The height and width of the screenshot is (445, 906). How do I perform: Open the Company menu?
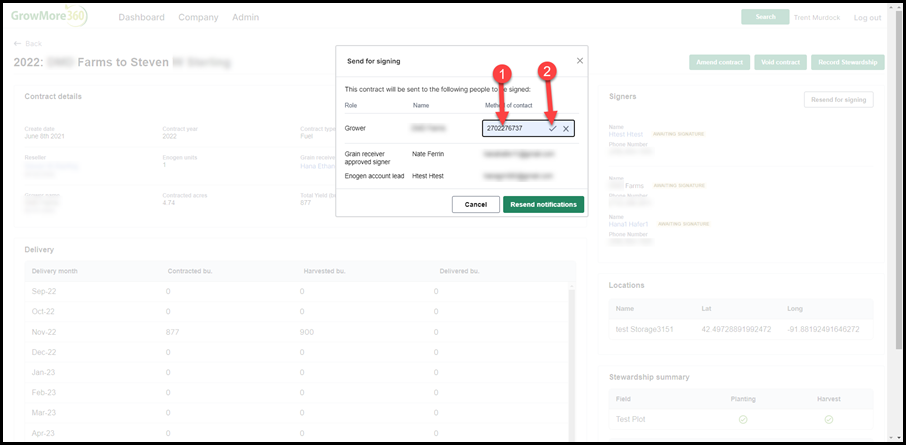click(x=198, y=17)
